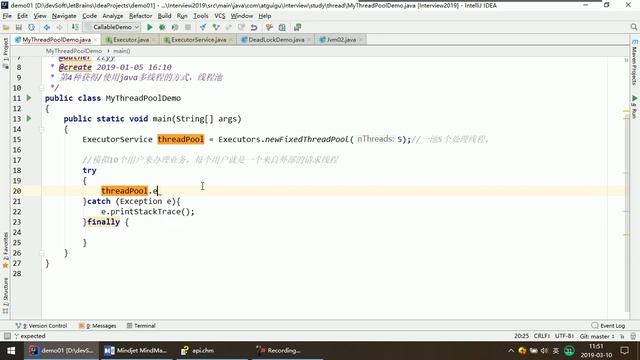Open the Edit menu
640x360 pixels.
click(x=22, y=16)
